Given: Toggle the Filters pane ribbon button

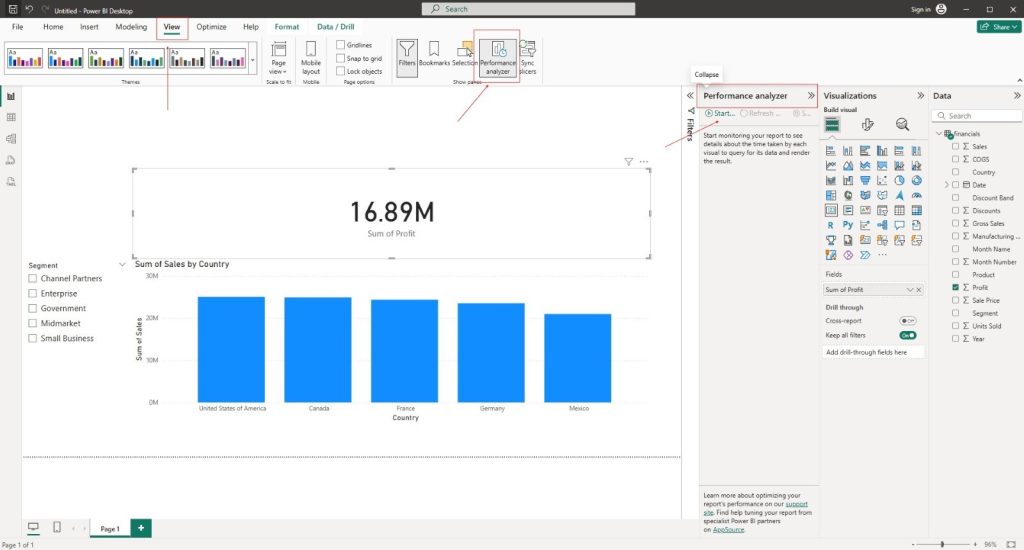Looking at the screenshot, I should [407, 54].
